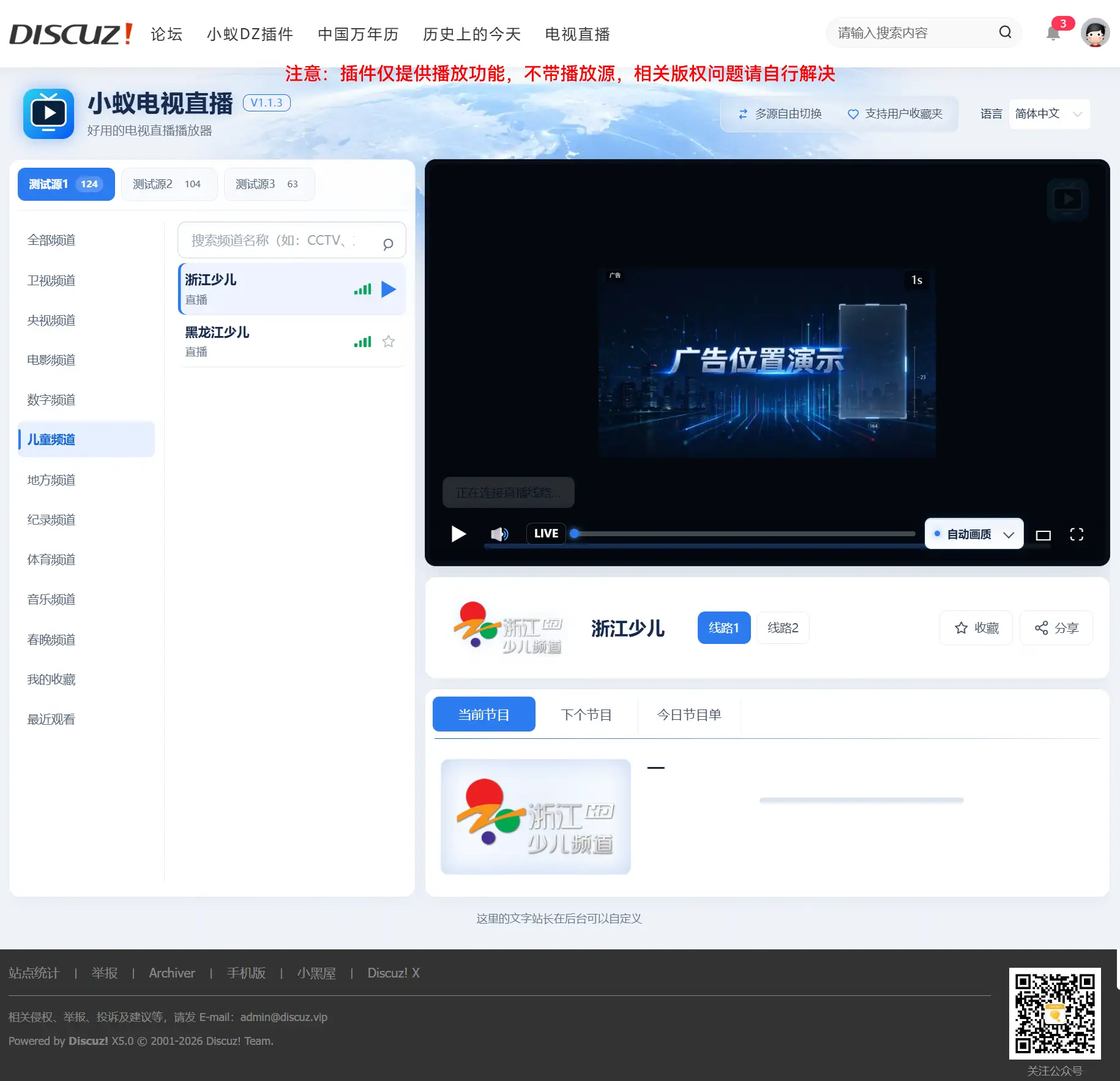Select the 黑龙江少儿 channel row
This screenshot has width=1120, height=1081.
click(x=292, y=342)
